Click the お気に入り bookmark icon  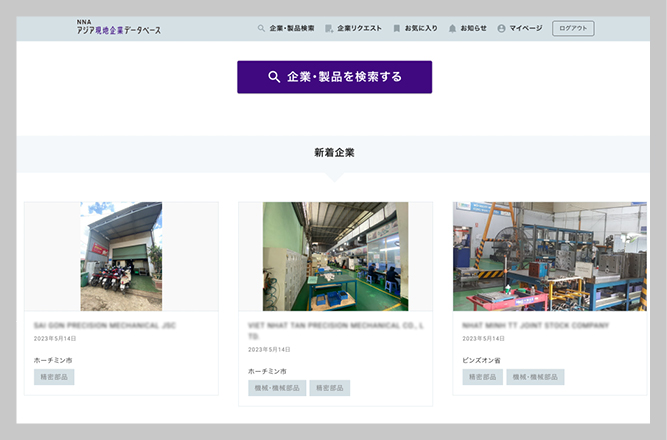[397, 29]
